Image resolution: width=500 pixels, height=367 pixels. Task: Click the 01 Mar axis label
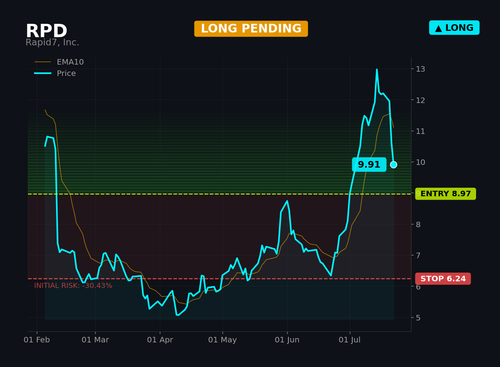(95, 340)
